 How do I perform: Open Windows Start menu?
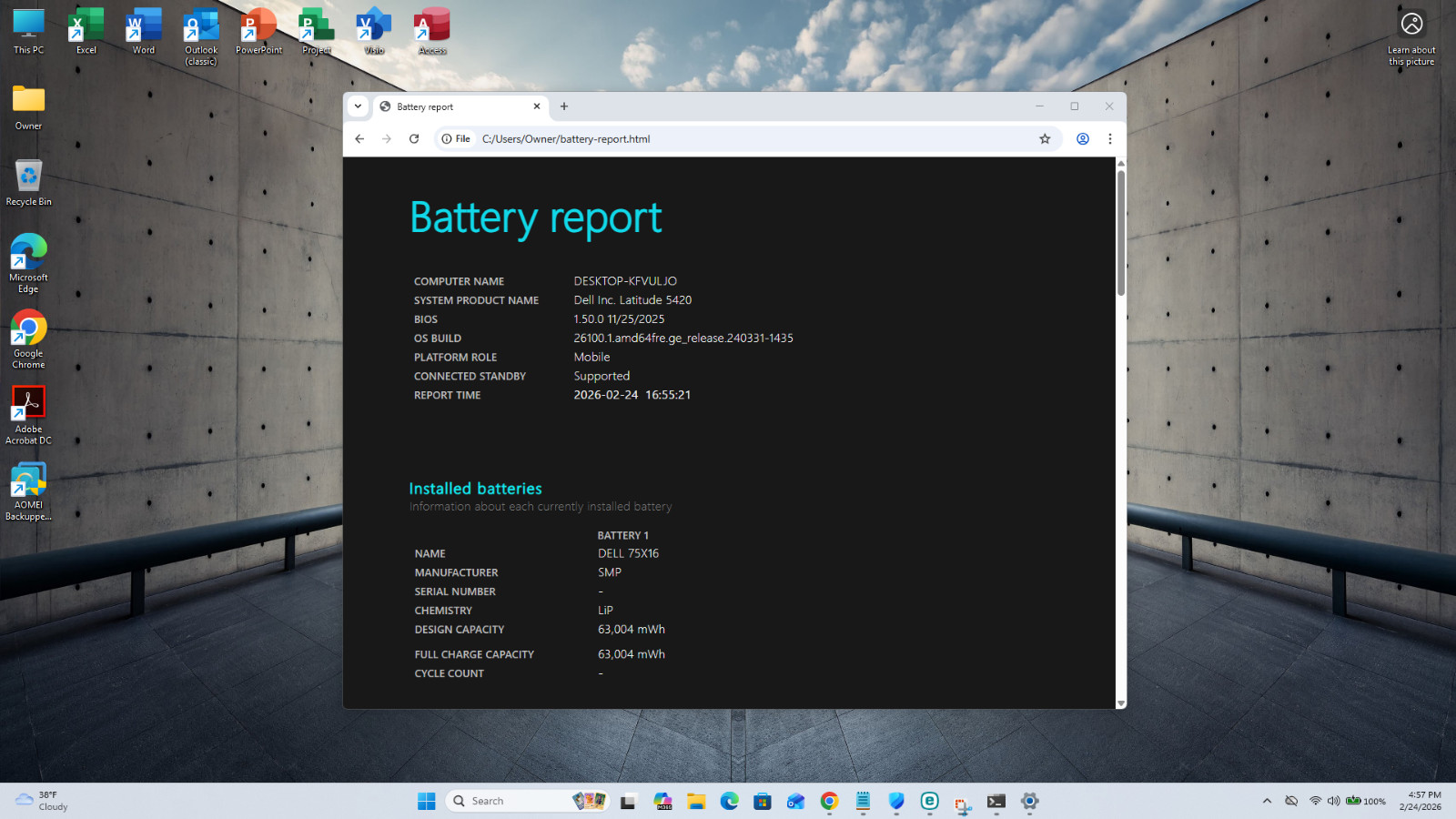tap(427, 801)
